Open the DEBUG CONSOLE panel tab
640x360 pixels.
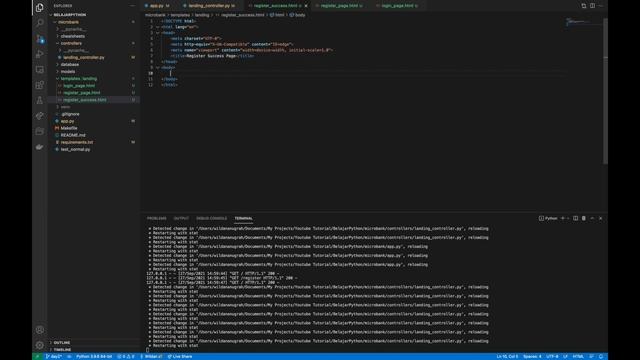211,218
